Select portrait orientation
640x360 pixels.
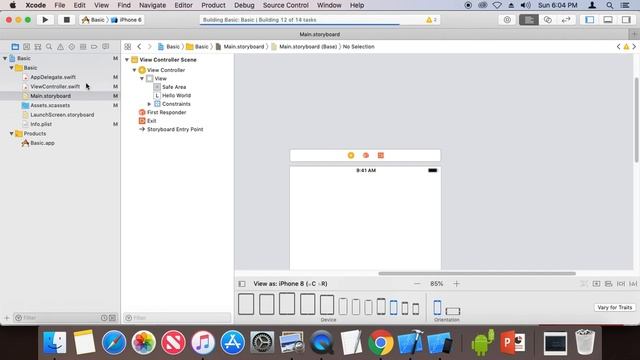437,307
